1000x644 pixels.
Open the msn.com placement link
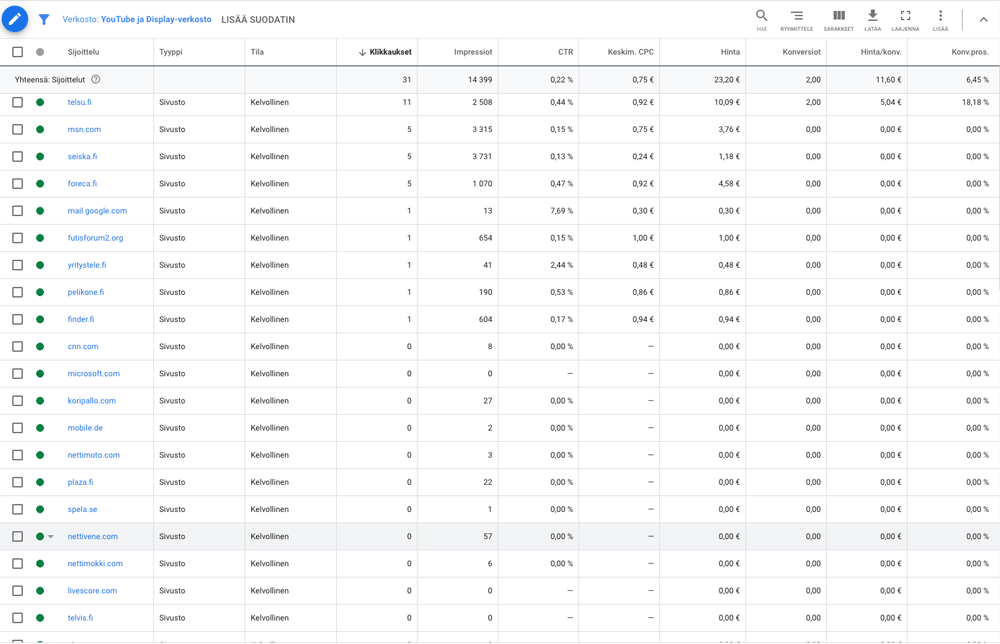coord(84,130)
